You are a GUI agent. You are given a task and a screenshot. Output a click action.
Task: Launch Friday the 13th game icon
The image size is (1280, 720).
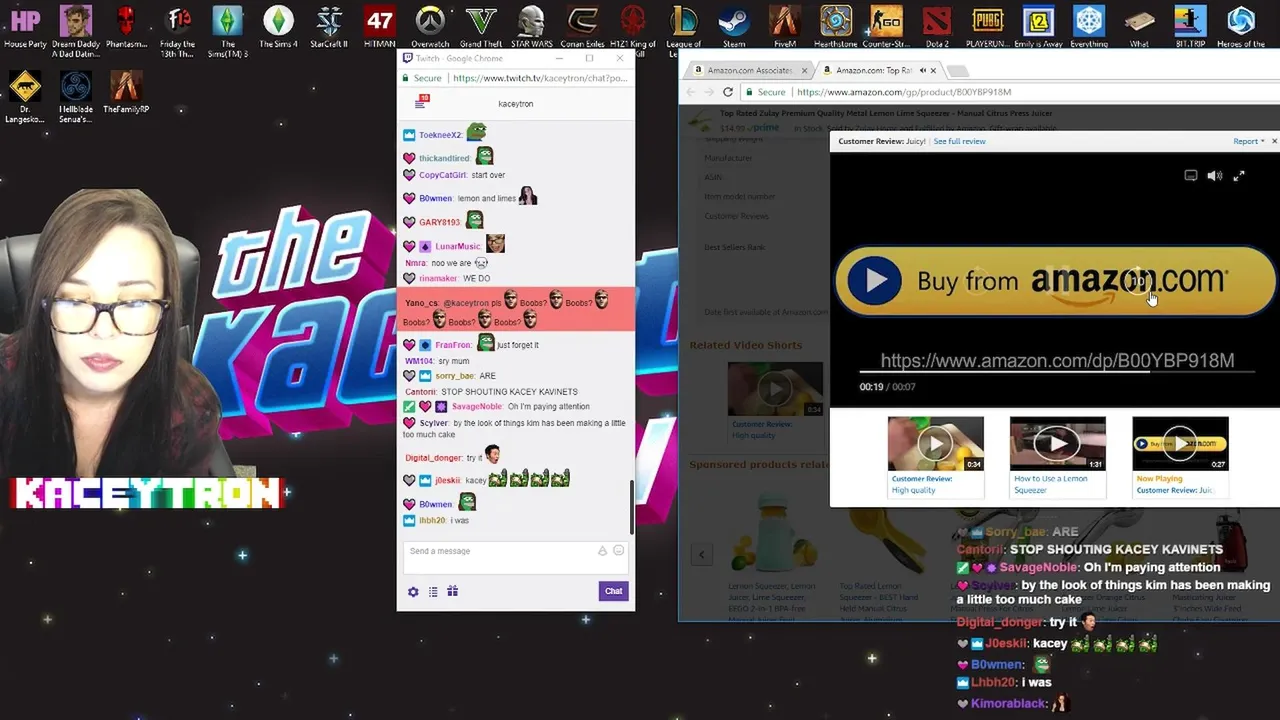tap(178, 26)
